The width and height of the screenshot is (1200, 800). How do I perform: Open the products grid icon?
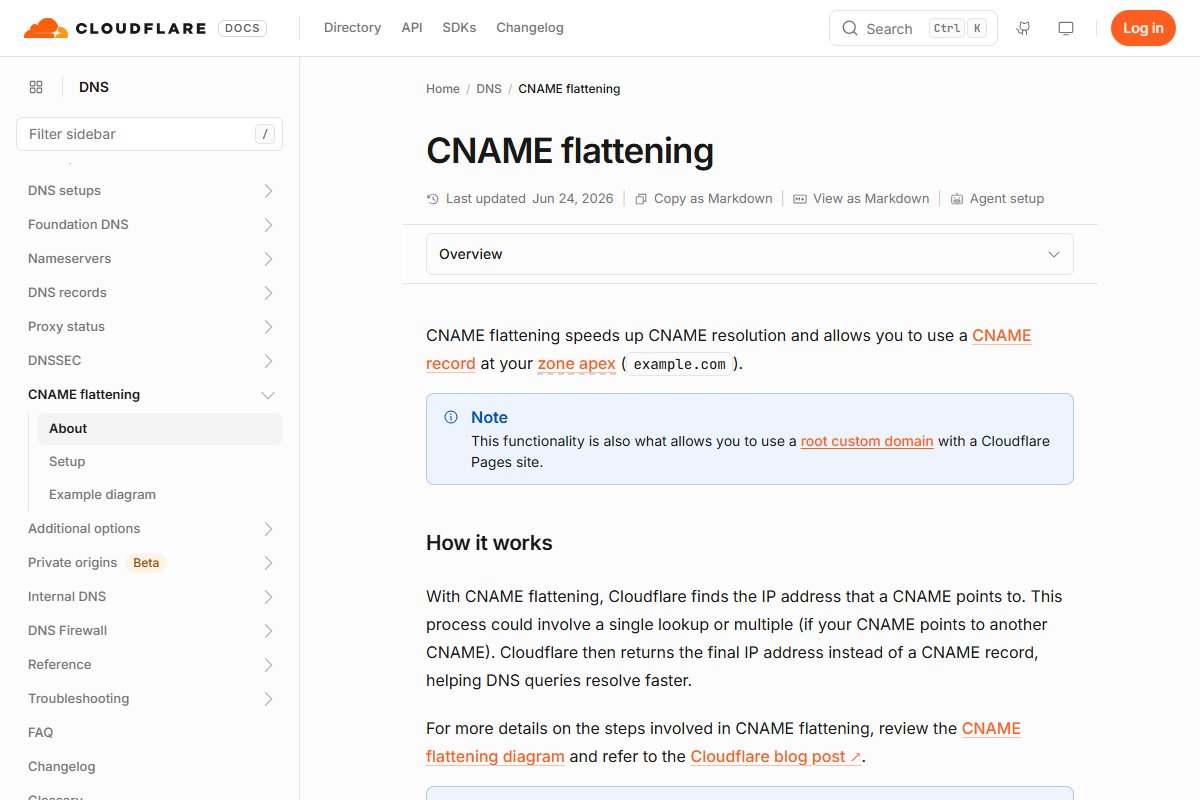(36, 87)
